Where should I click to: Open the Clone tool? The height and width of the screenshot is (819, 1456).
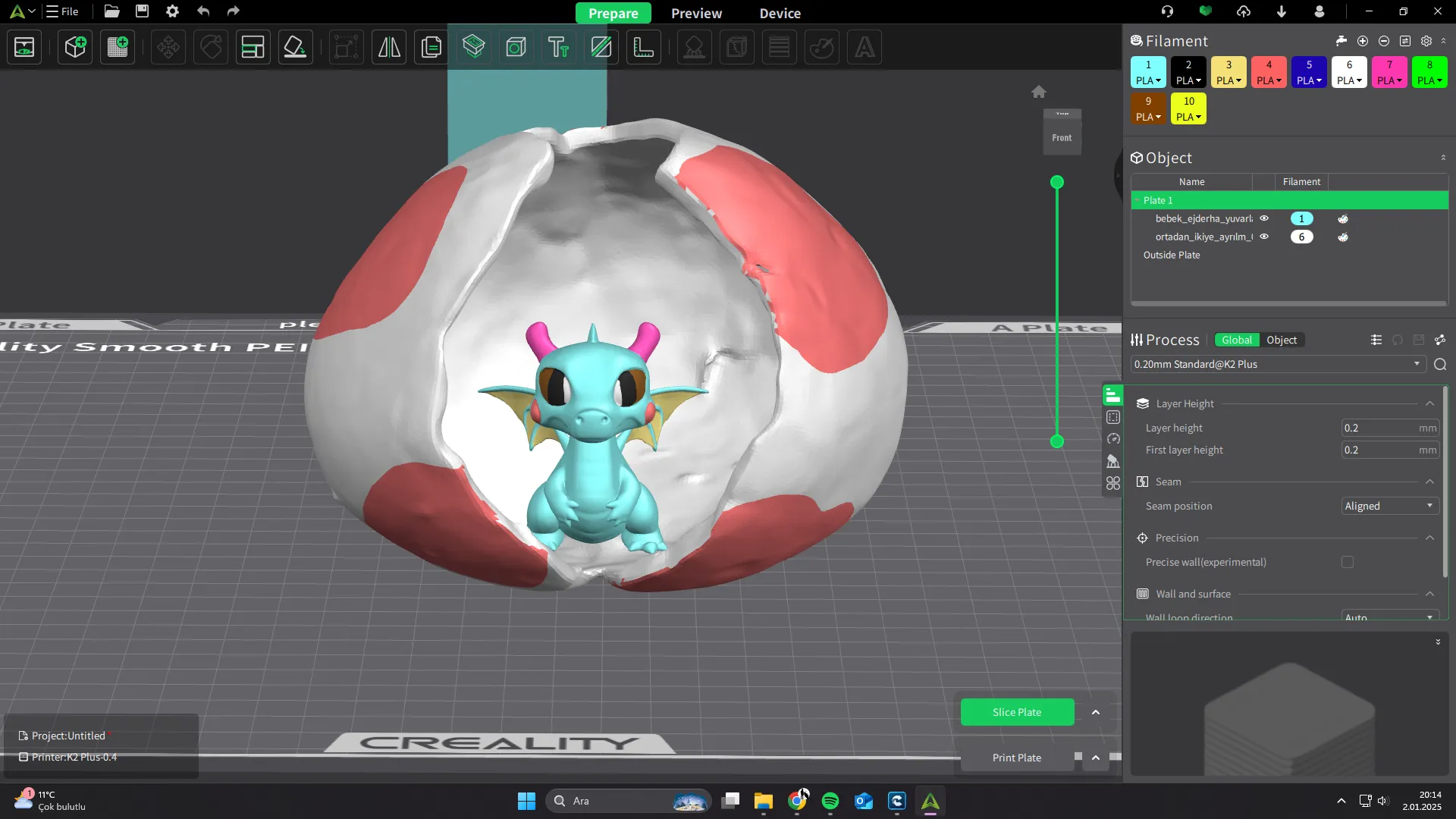[431, 47]
